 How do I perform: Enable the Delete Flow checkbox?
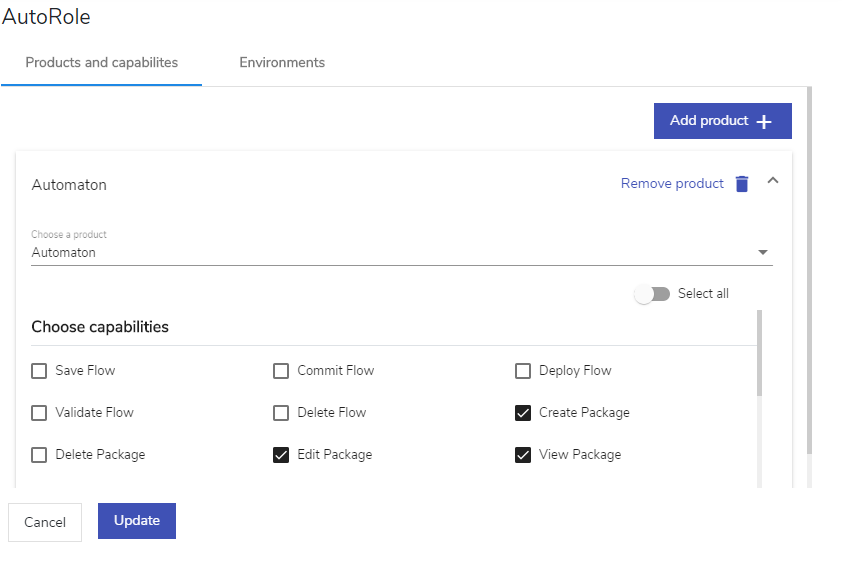pyautogui.click(x=281, y=413)
